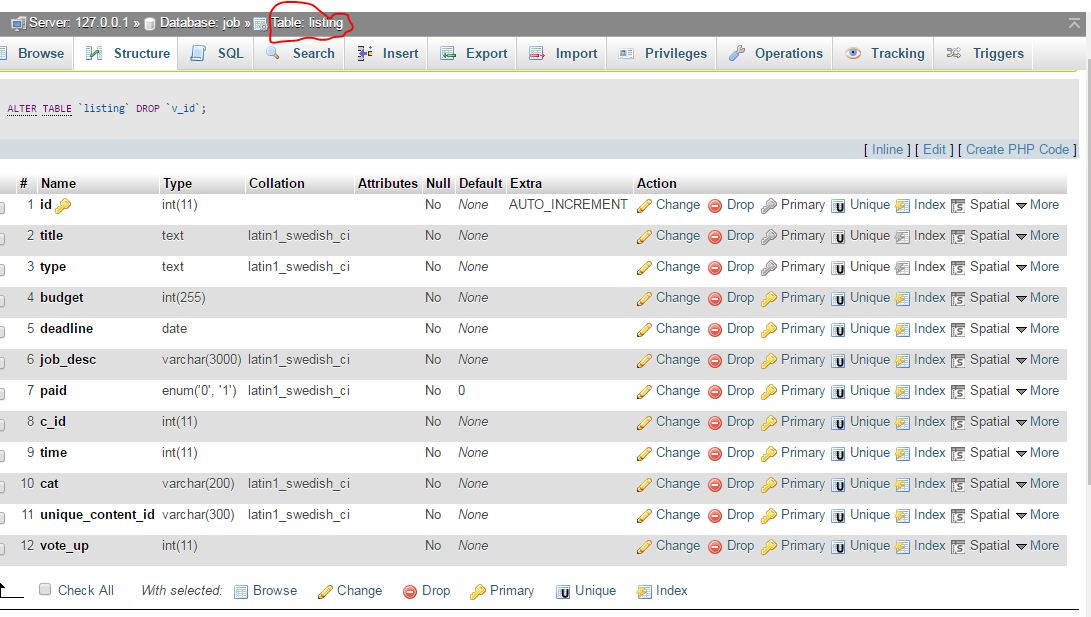Viewport: 1091px width, 617px height.
Task: Click the Create PHP Code link
Action: pyautogui.click(x=1017, y=150)
